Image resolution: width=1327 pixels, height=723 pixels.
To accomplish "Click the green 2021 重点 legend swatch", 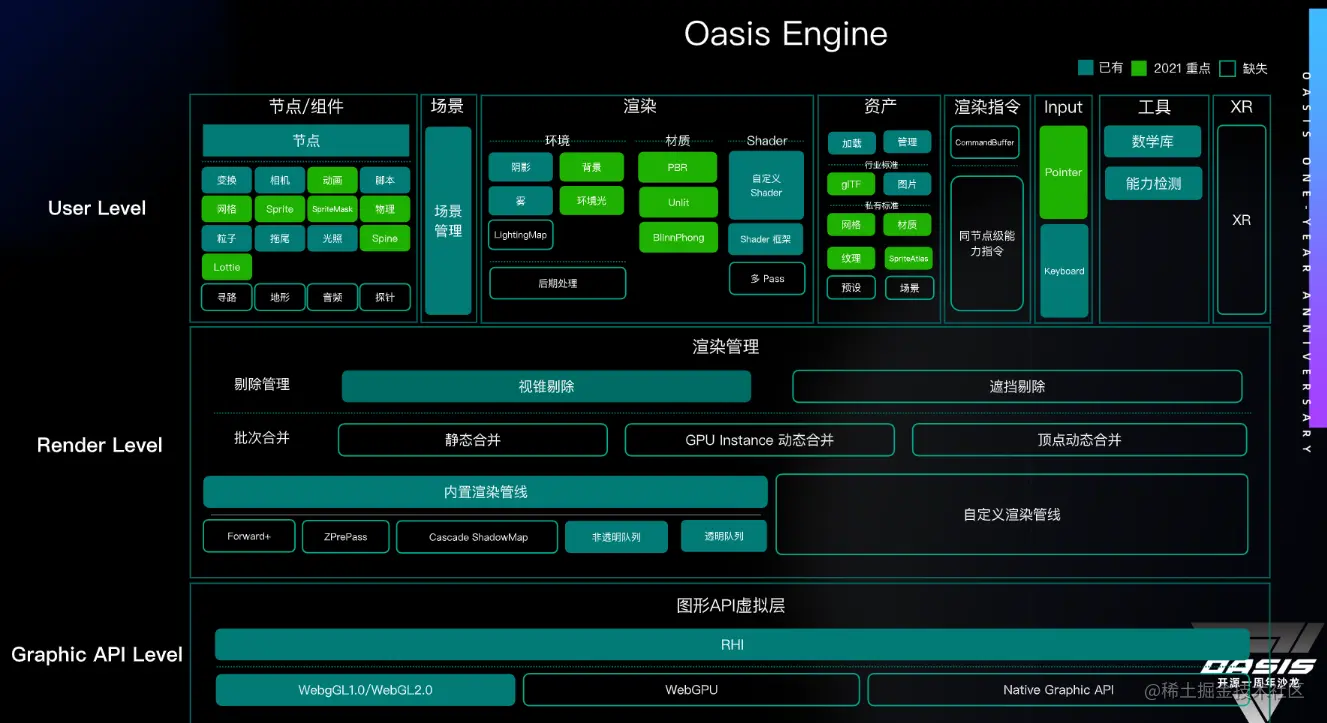I will click(x=1139, y=68).
